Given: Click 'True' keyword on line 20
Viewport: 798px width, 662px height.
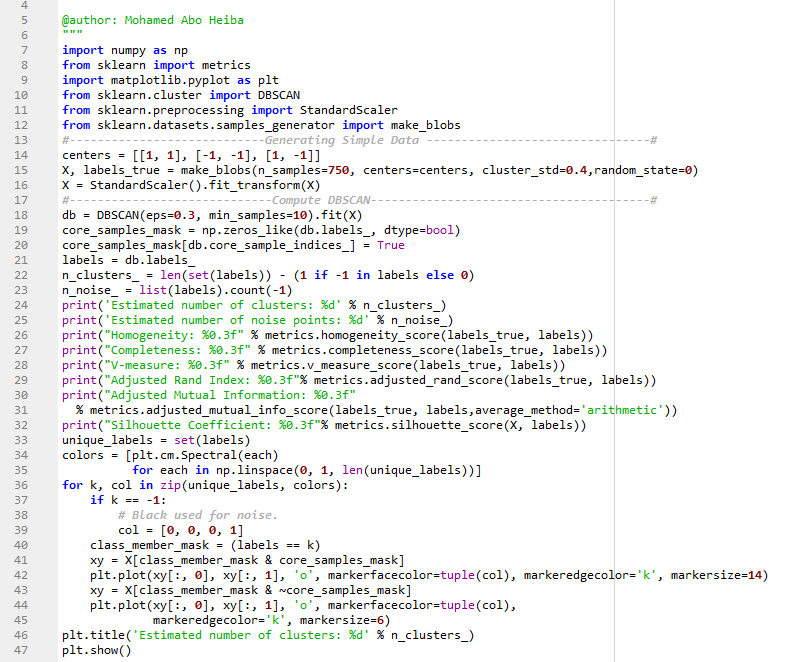Looking at the screenshot, I should (391, 245).
